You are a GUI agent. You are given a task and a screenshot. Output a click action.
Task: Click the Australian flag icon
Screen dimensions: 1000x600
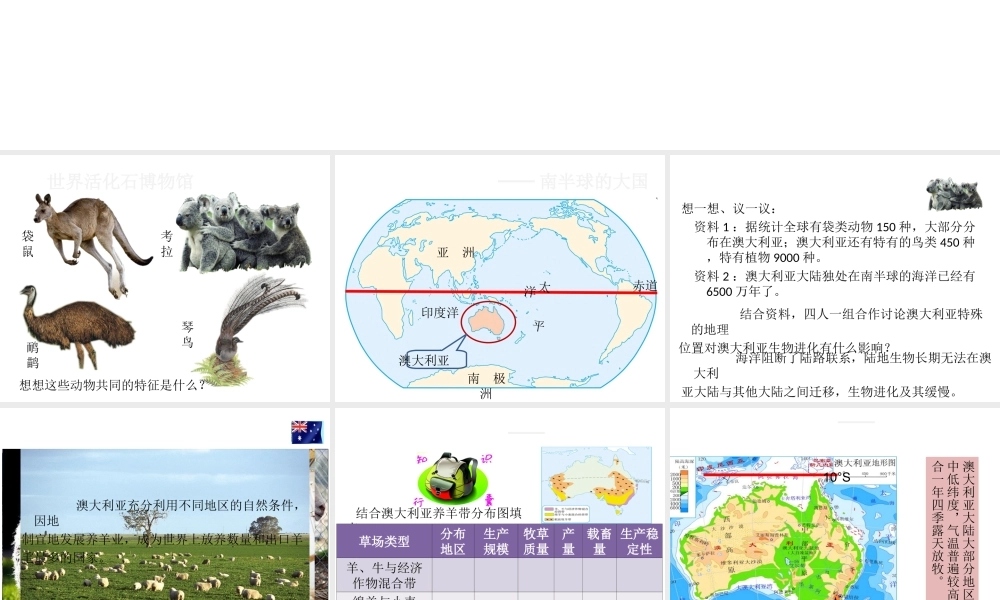[307, 432]
